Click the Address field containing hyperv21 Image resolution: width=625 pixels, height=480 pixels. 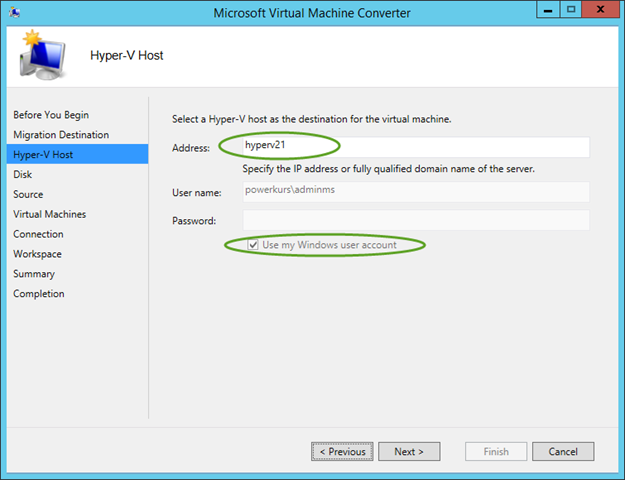point(415,147)
